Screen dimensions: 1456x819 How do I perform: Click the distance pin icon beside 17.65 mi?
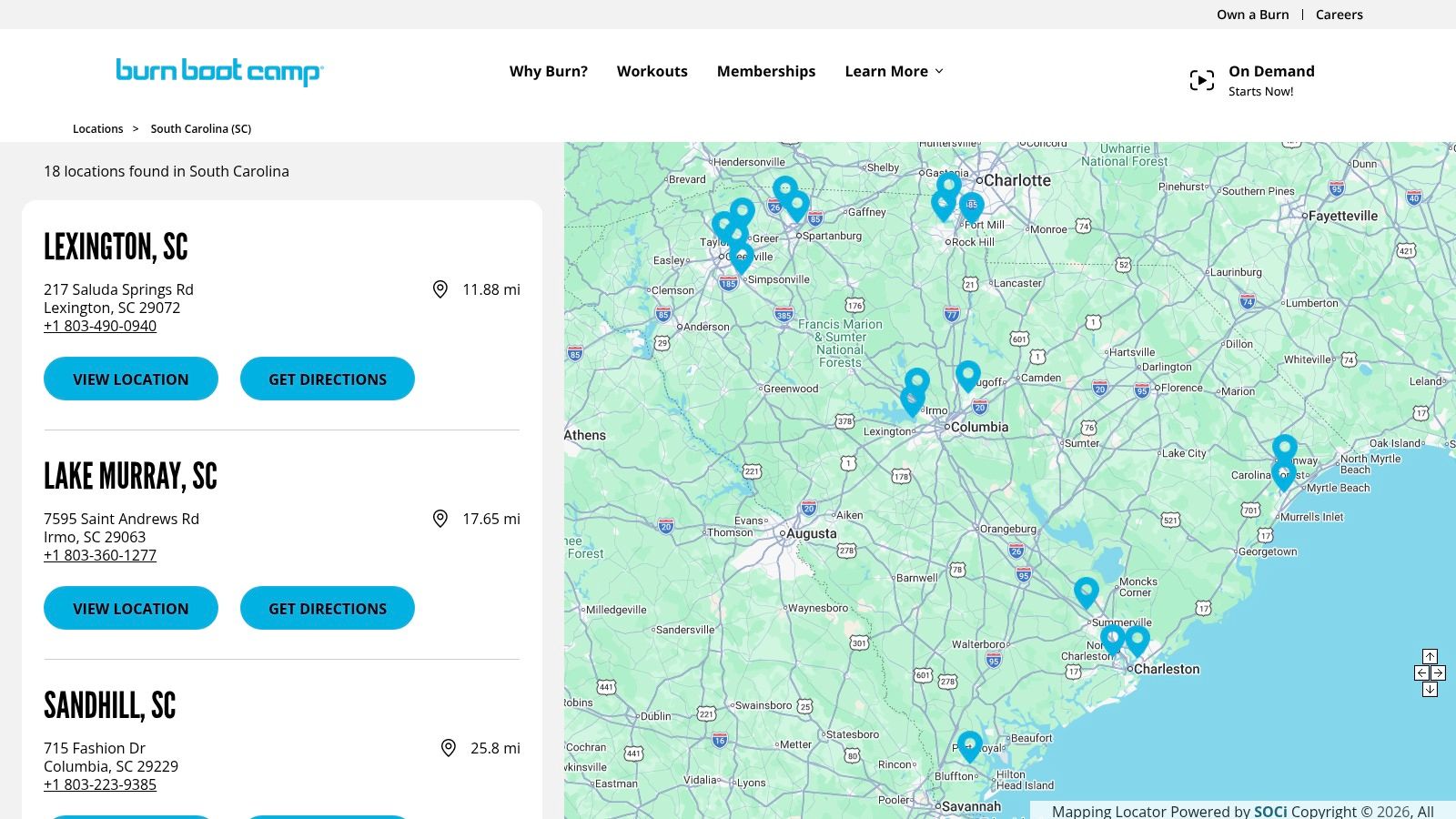(440, 519)
